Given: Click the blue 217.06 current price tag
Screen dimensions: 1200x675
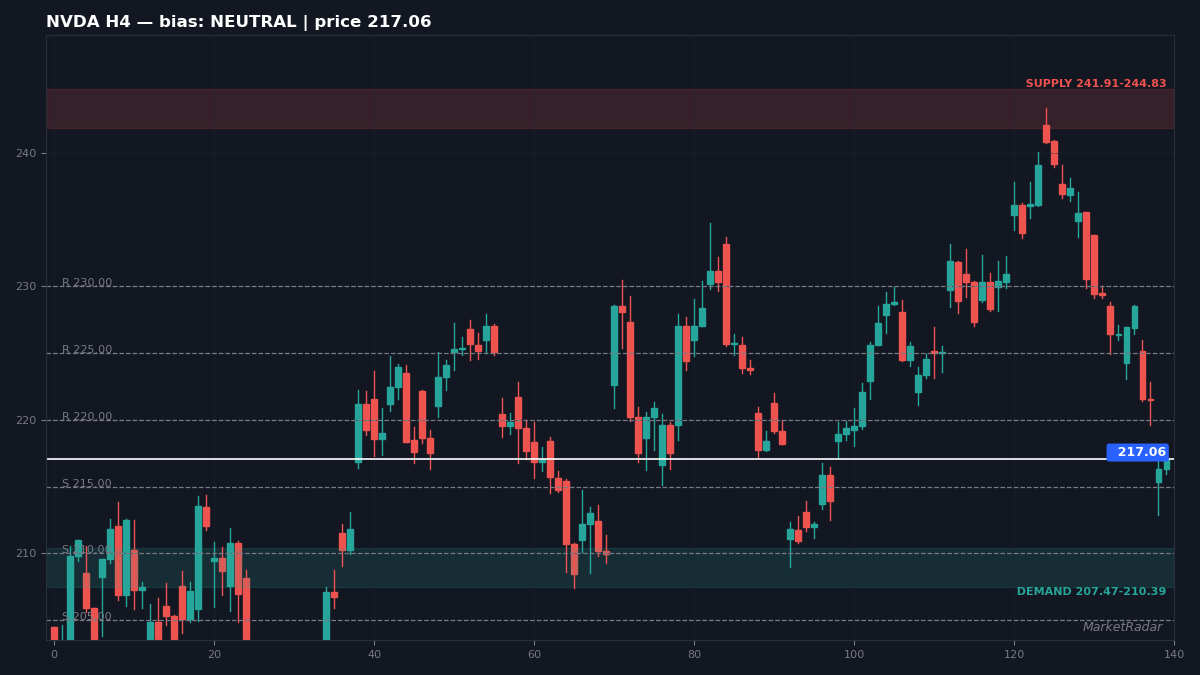Looking at the screenshot, I should point(1138,452).
